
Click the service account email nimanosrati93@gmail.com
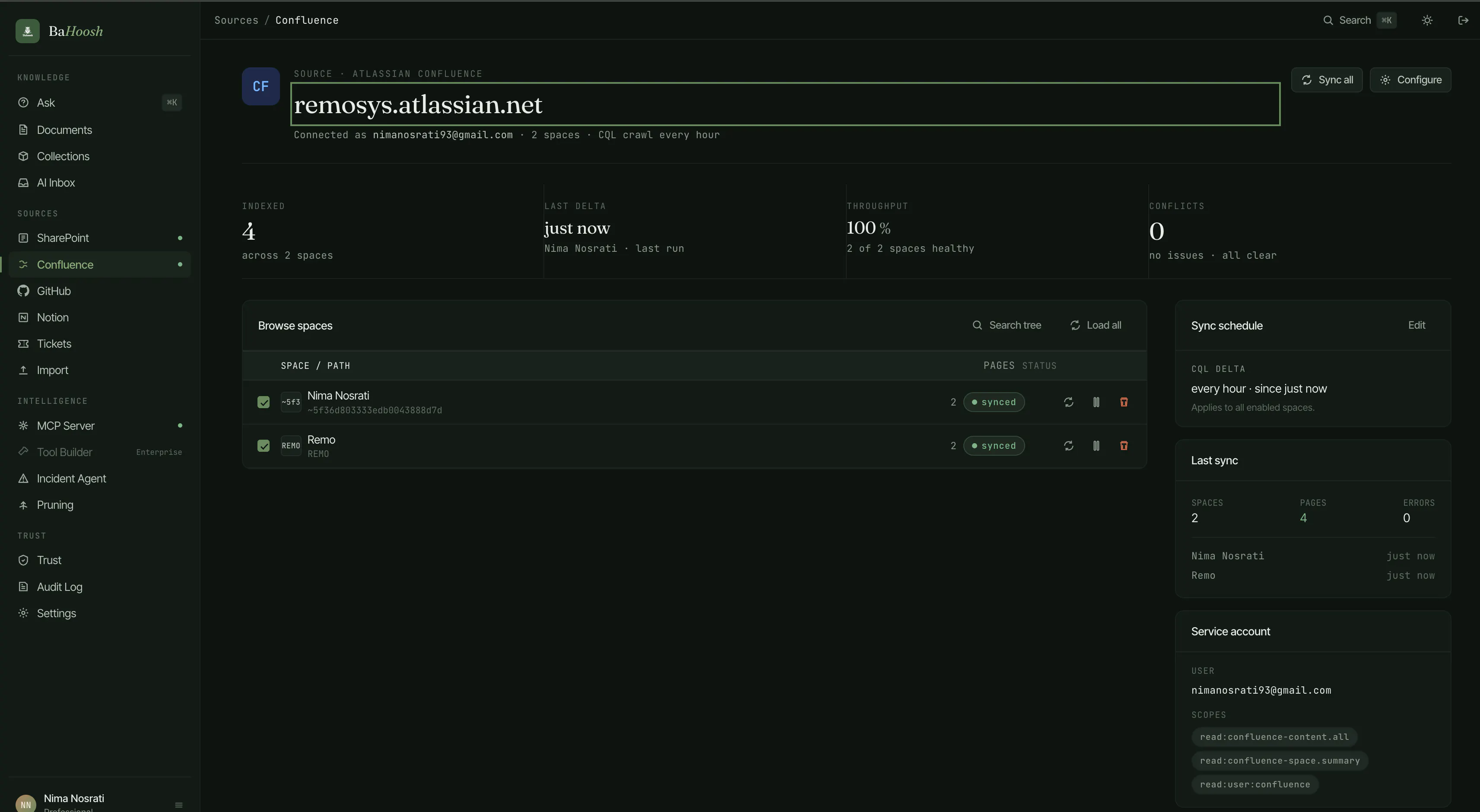[1261, 690]
